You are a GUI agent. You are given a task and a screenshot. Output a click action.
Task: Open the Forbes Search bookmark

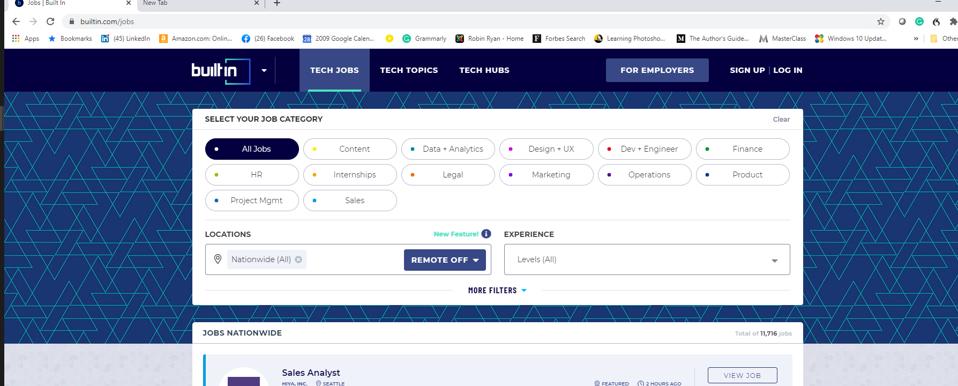[559, 38]
